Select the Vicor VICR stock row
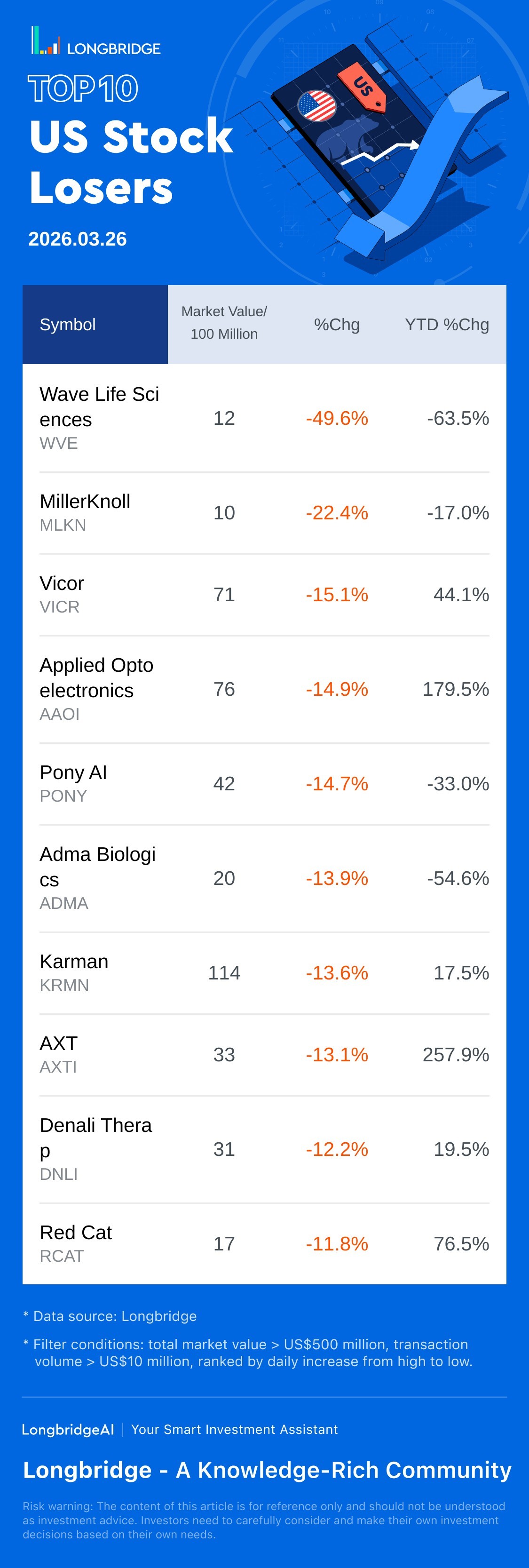Screen dimensions: 529x1568 pyautogui.click(x=62, y=594)
